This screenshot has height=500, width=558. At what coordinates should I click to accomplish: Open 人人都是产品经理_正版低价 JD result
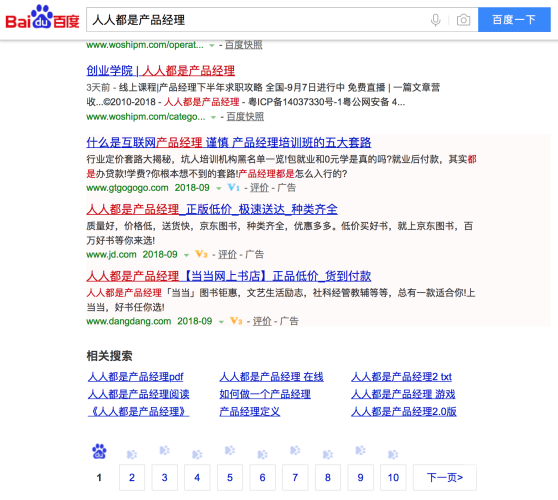click(212, 209)
